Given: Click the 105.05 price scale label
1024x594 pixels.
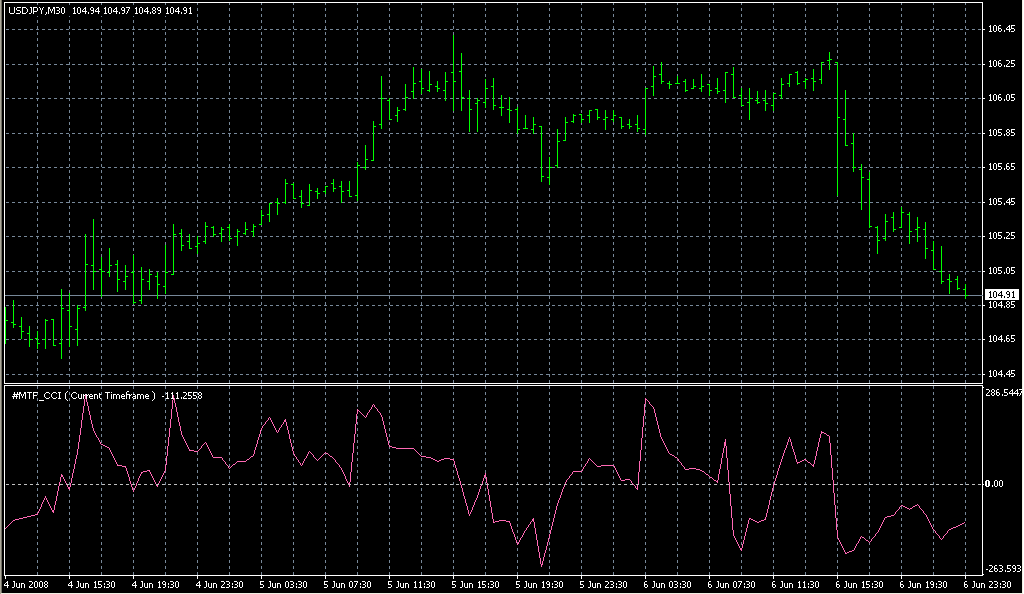Looking at the screenshot, I should (x=1002, y=271).
